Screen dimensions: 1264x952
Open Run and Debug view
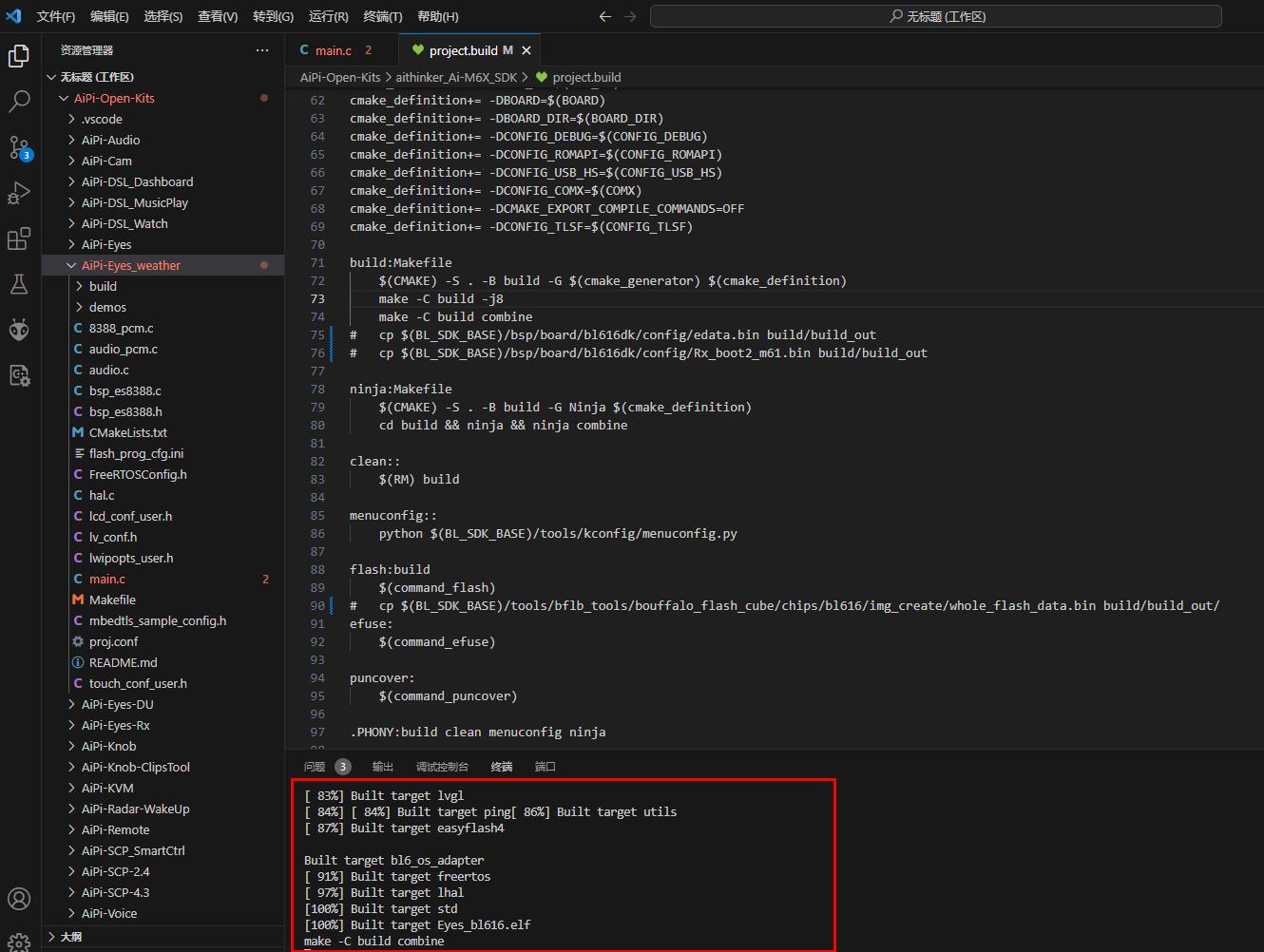pyautogui.click(x=19, y=193)
